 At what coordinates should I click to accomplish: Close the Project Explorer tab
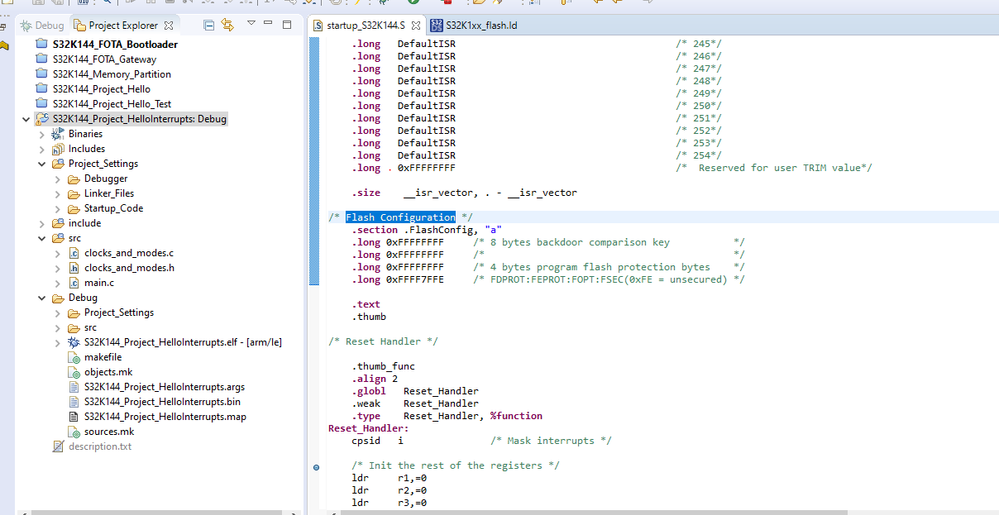pos(169,25)
